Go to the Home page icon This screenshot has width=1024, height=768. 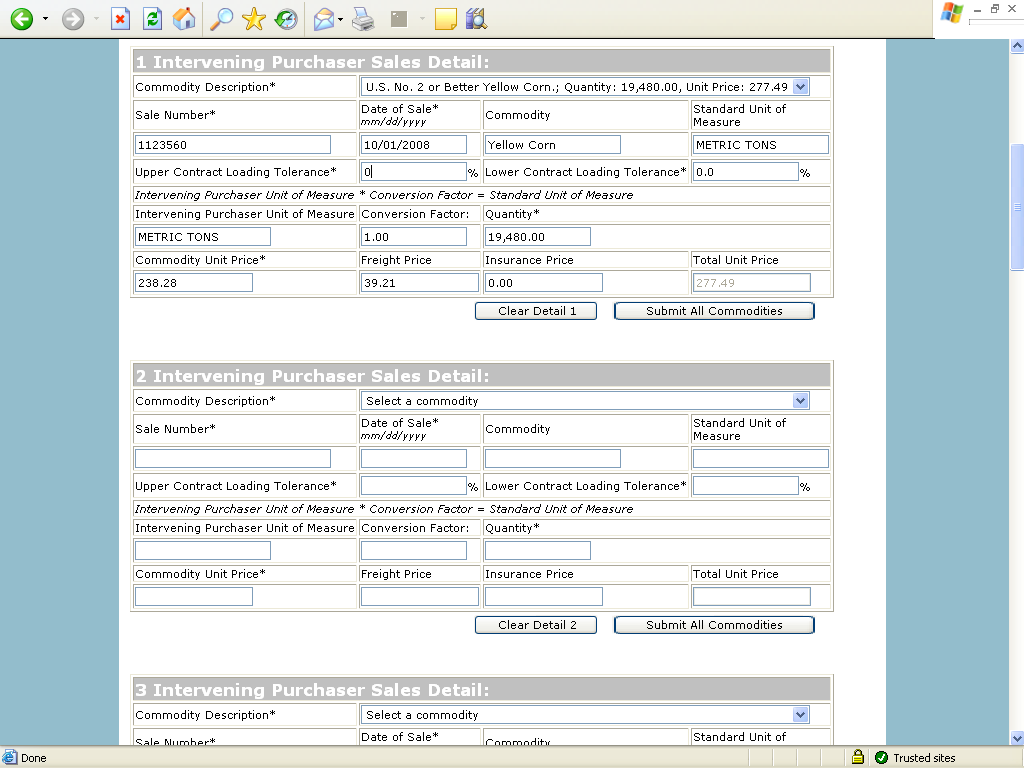184,19
